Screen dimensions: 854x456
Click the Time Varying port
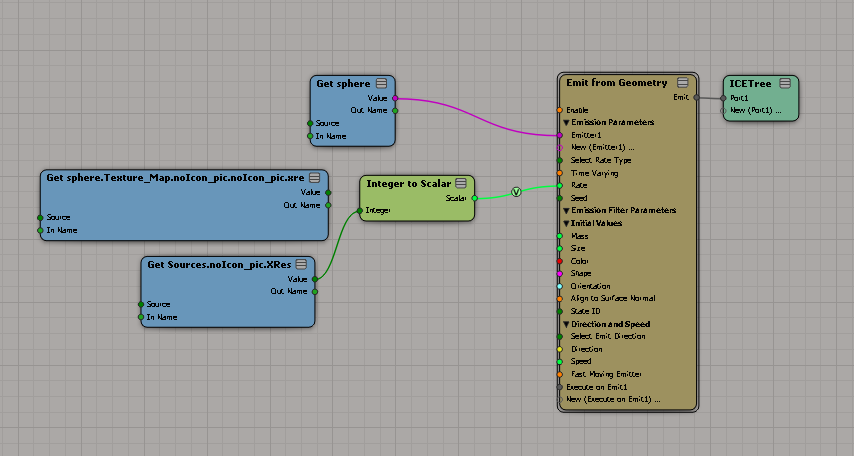point(560,173)
